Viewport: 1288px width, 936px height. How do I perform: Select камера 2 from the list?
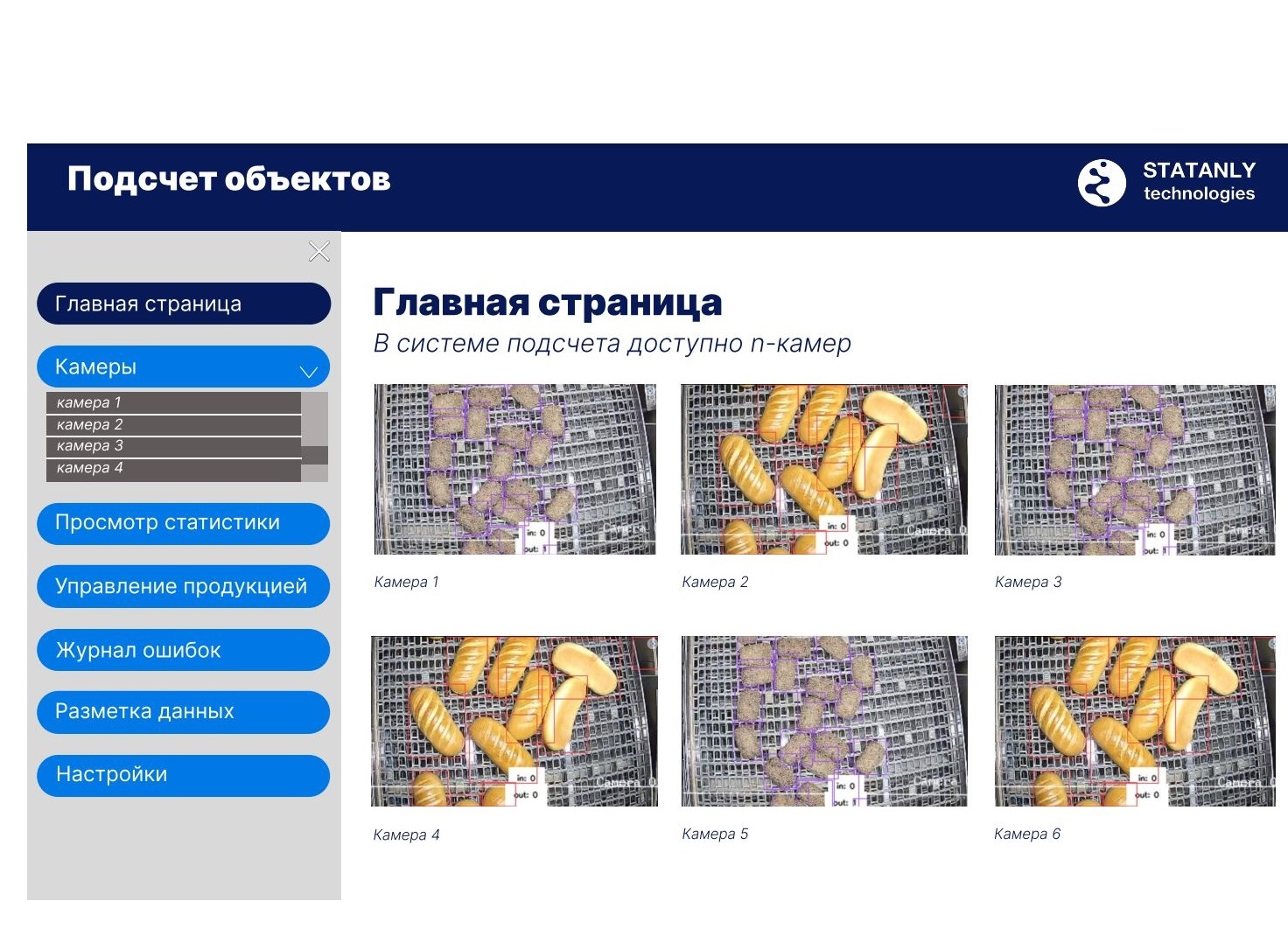pyautogui.click(x=173, y=424)
